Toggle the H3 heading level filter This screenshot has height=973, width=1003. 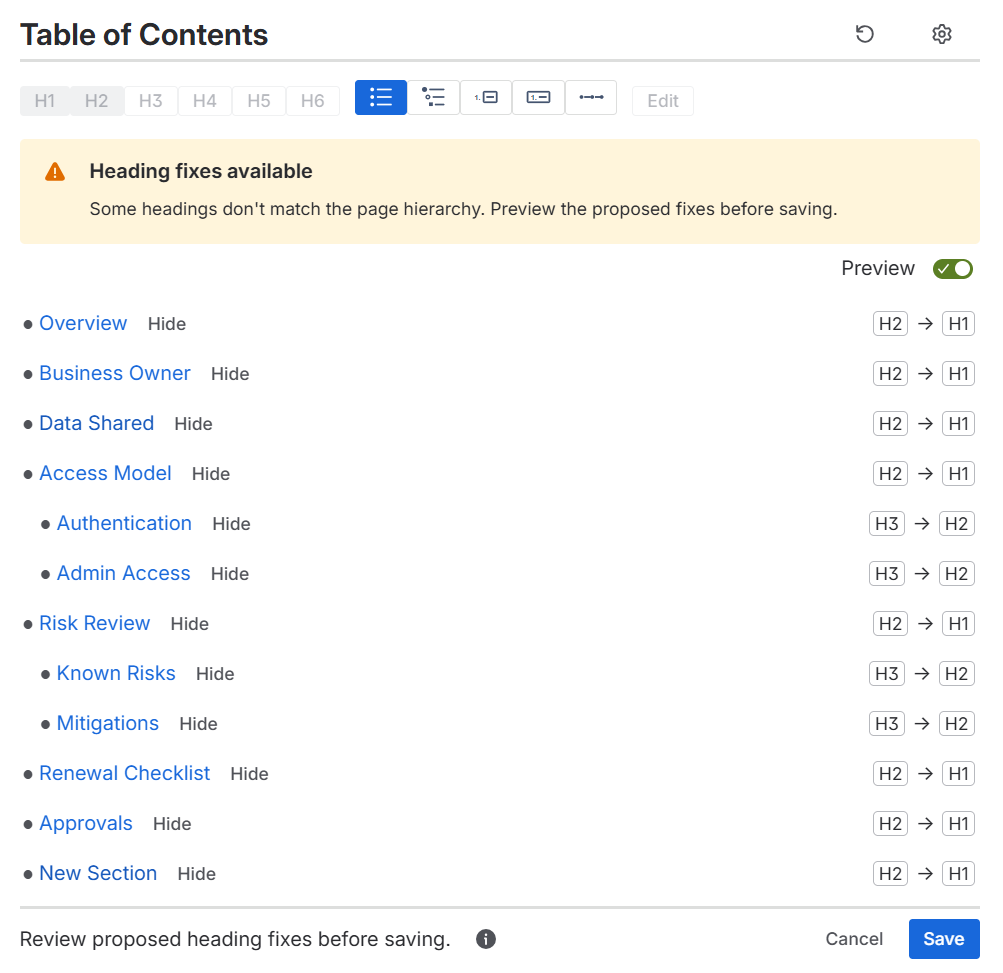(x=151, y=101)
